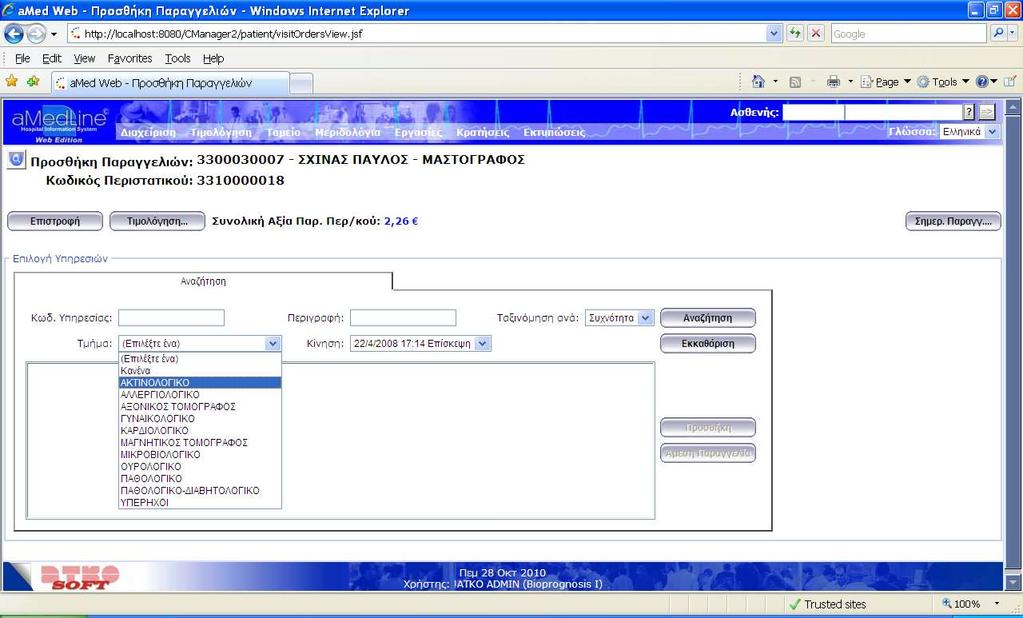Open the Διαχείριση navigation menu
Screen dimensions: 1023x618
[x=148, y=132]
